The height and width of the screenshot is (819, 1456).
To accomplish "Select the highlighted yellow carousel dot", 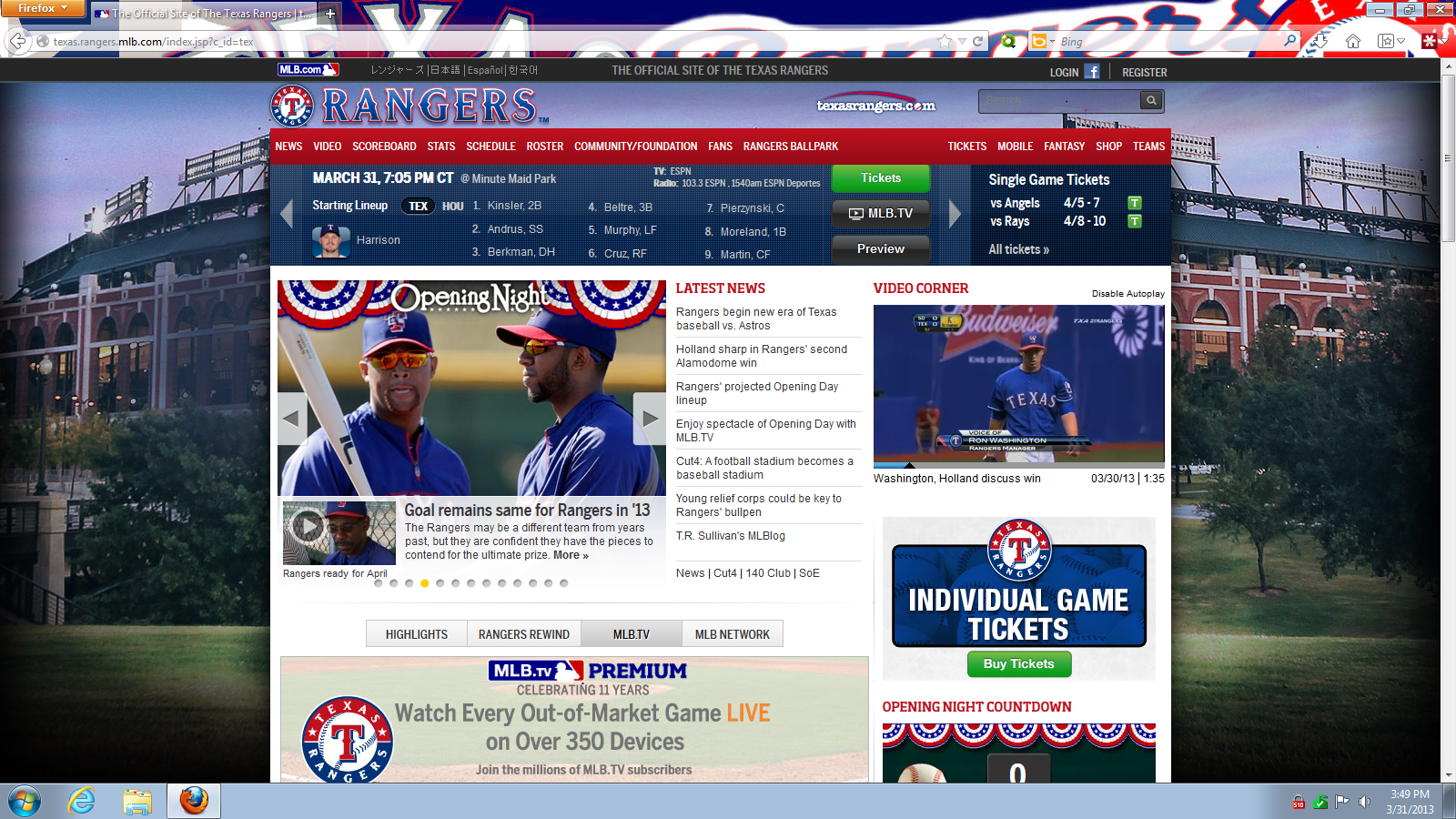I will (x=425, y=583).
